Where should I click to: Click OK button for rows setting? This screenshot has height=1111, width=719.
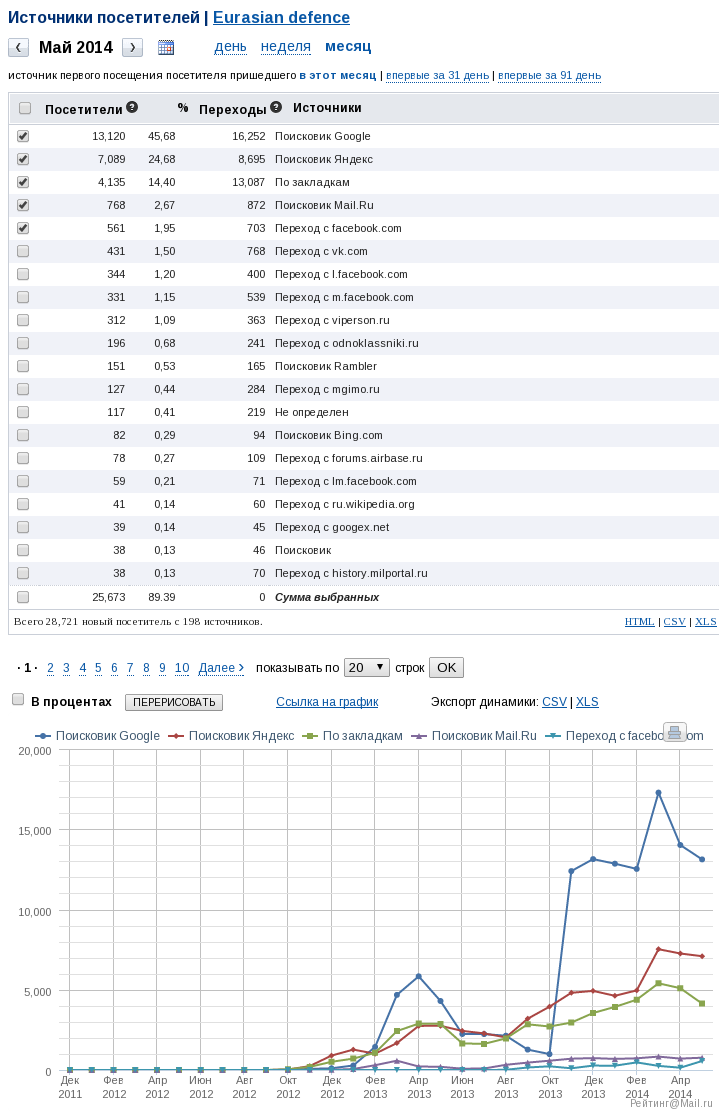(x=446, y=667)
